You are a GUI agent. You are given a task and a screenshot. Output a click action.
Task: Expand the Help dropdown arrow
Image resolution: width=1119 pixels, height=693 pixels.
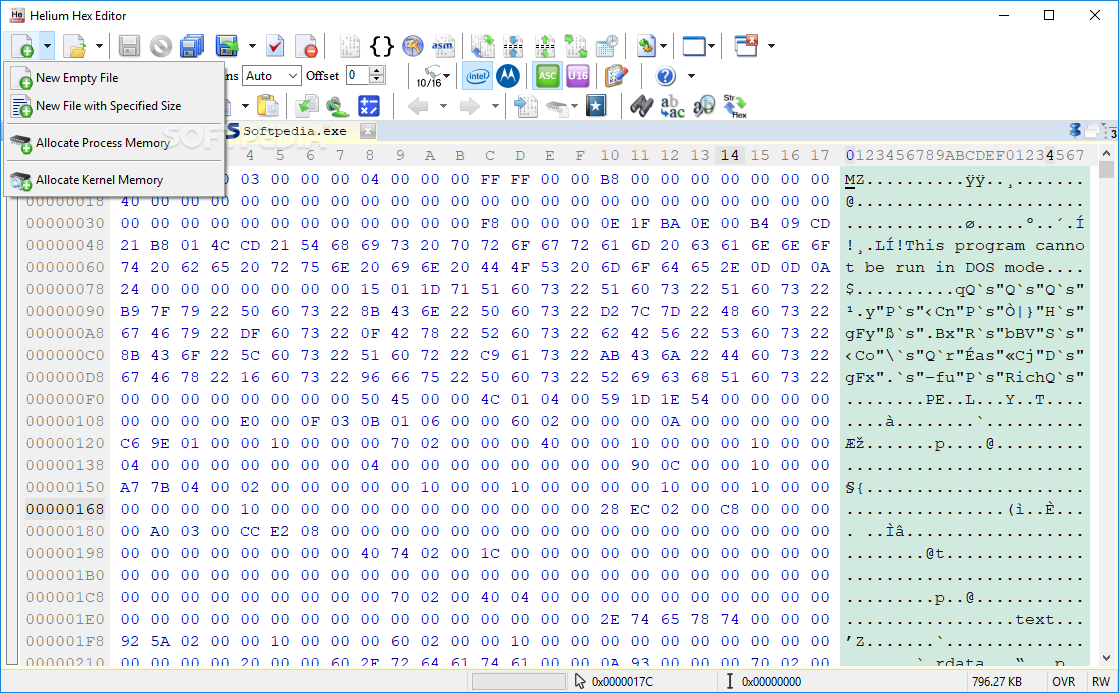point(691,76)
